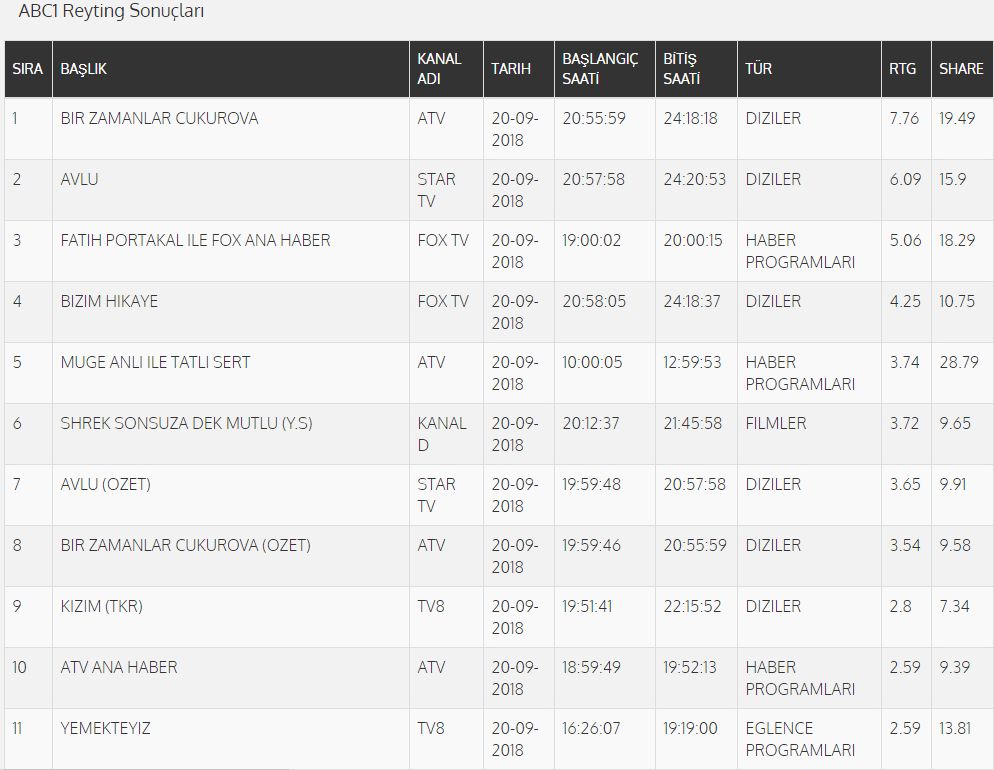The width and height of the screenshot is (994, 770).
Task: Click the BAŞLANGIÇ SAATİ column header
Action: pos(599,69)
